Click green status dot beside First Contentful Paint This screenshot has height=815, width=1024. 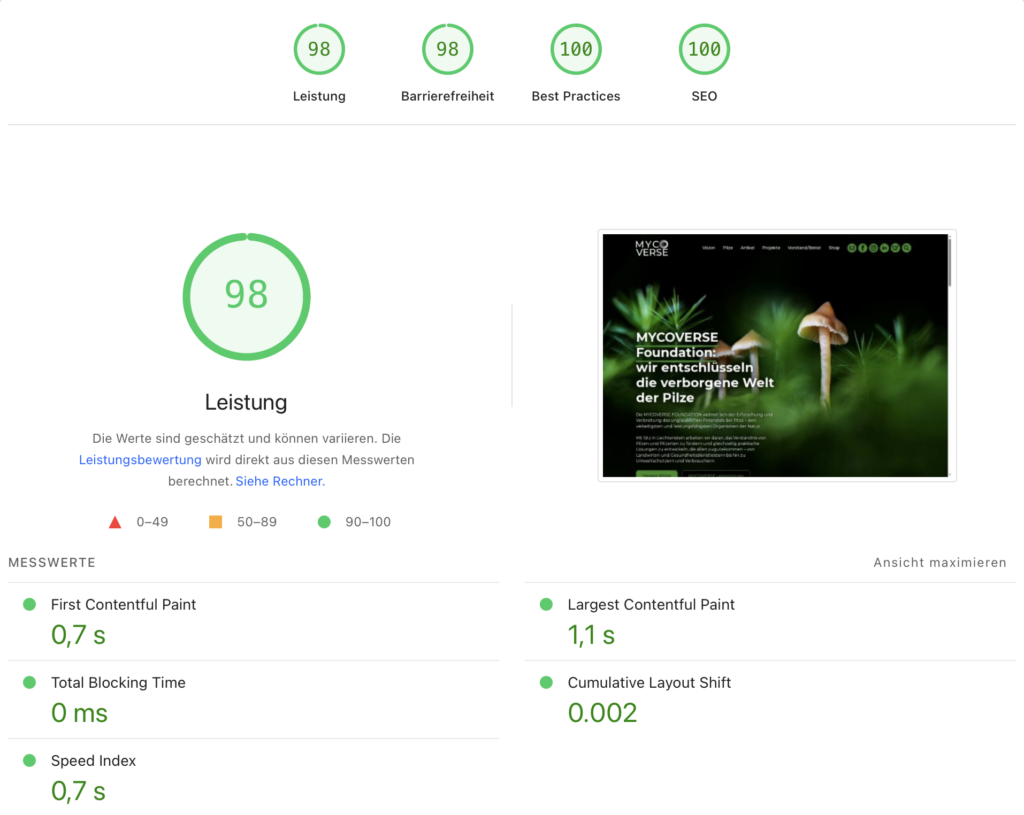pyautogui.click(x=29, y=604)
